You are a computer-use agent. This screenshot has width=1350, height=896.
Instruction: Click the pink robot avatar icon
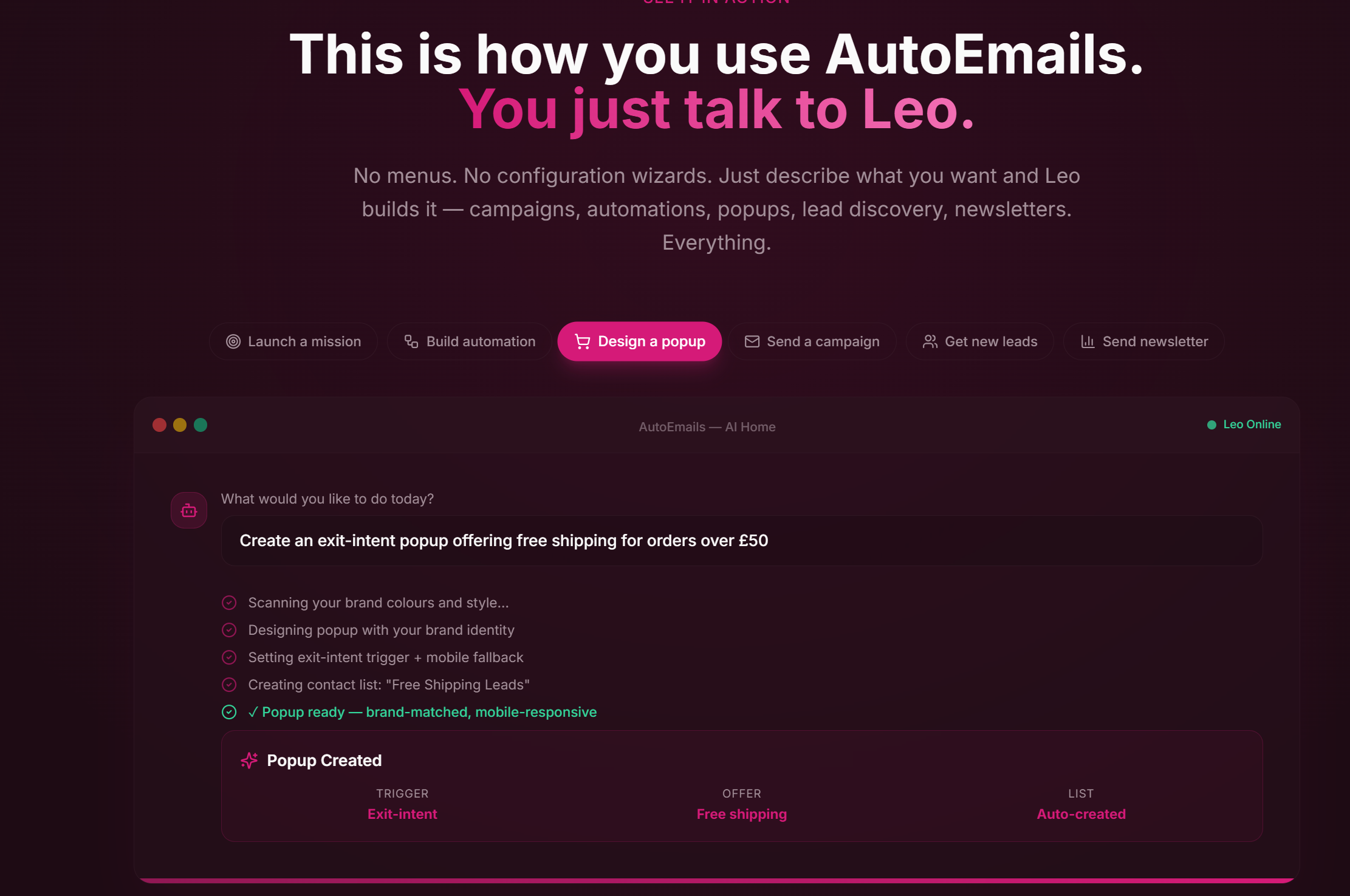[188, 510]
